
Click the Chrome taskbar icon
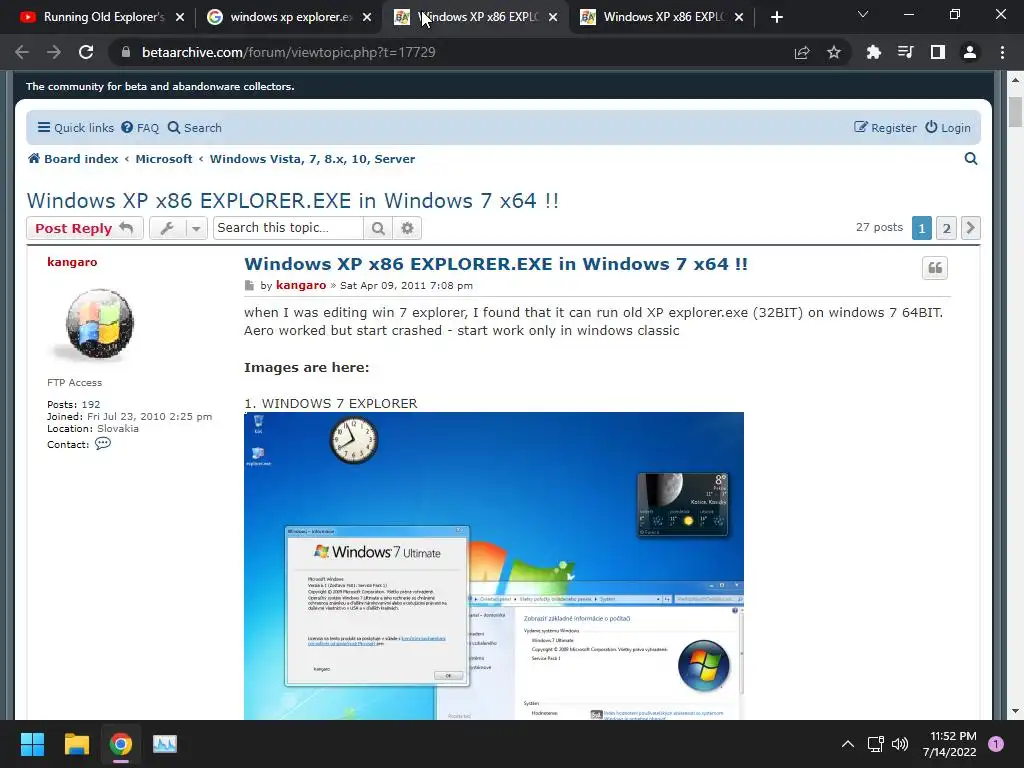tap(121, 744)
